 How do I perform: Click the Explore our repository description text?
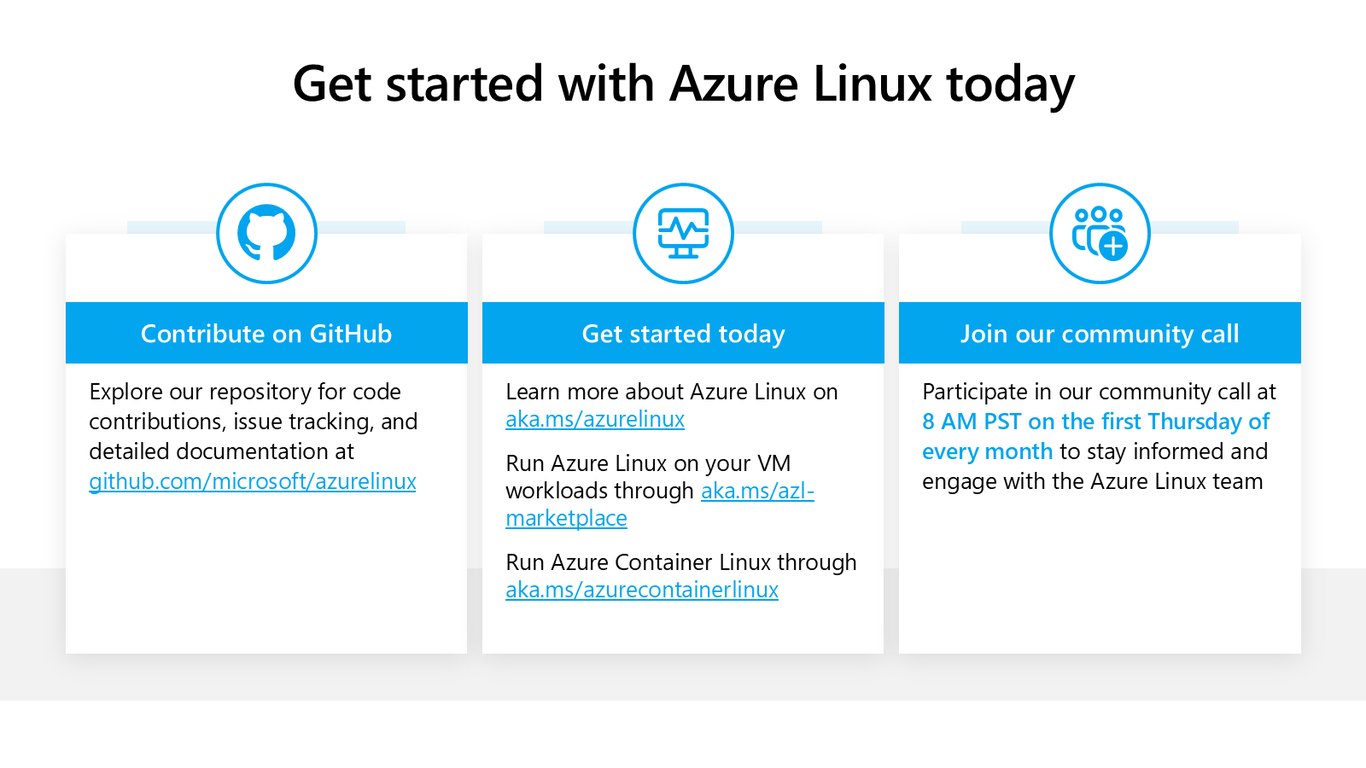pyautogui.click(x=253, y=421)
